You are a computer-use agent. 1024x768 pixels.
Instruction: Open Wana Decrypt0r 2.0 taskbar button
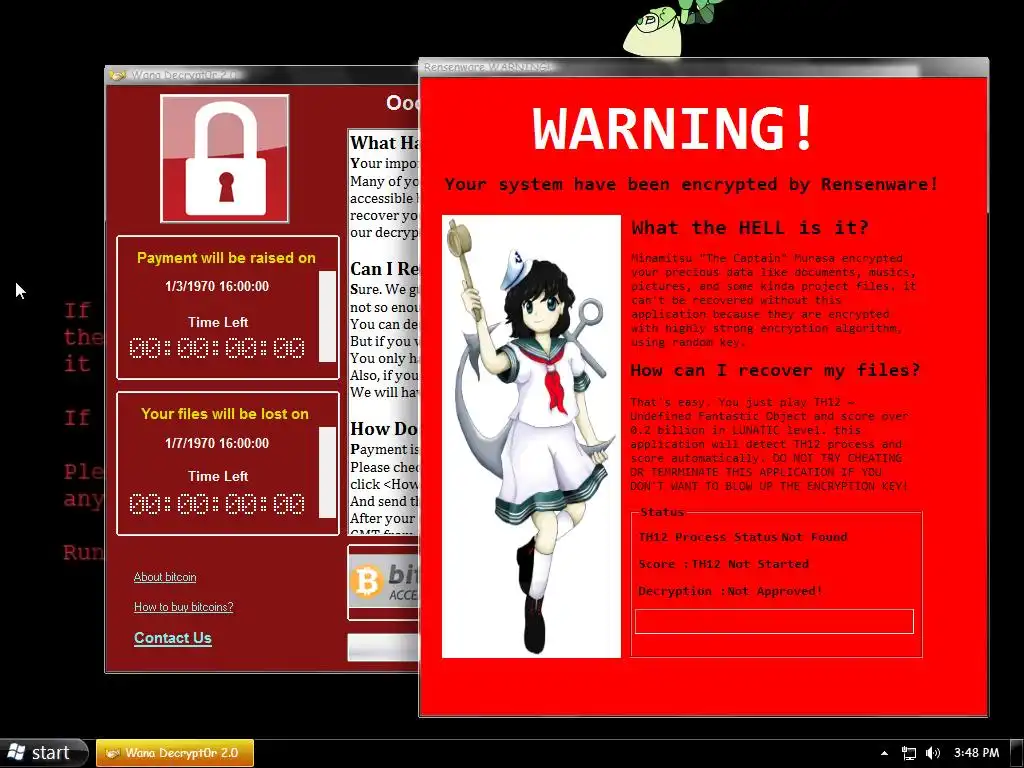(x=174, y=753)
